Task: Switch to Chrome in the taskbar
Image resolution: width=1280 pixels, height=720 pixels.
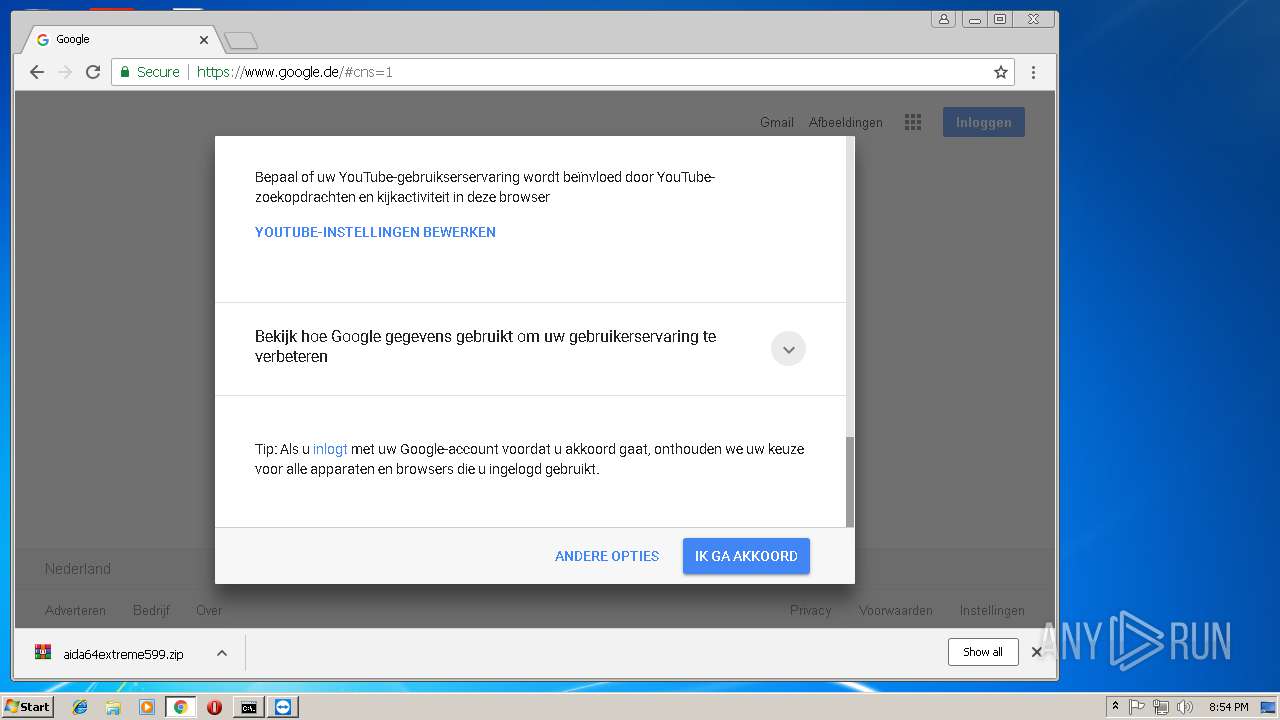Action: tap(180, 707)
